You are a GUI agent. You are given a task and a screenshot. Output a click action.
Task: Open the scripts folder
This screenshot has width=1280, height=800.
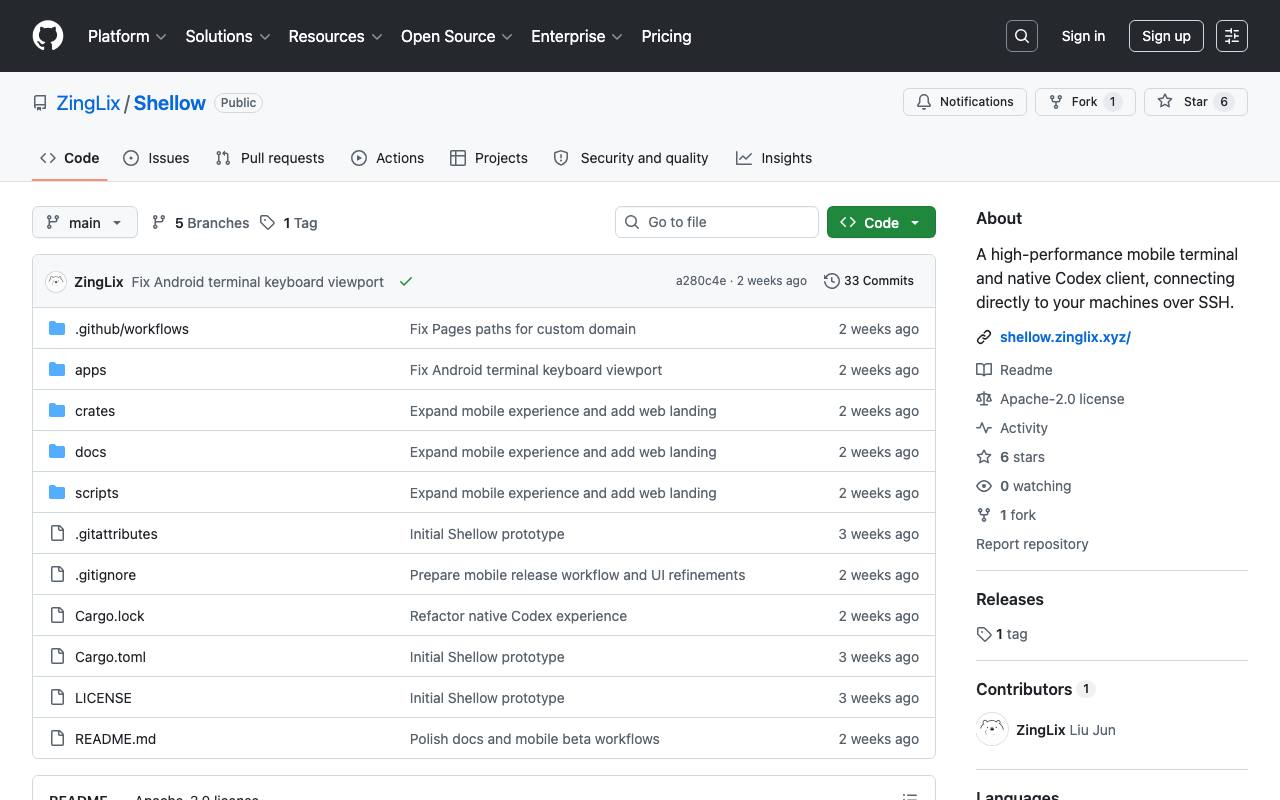tap(97, 493)
